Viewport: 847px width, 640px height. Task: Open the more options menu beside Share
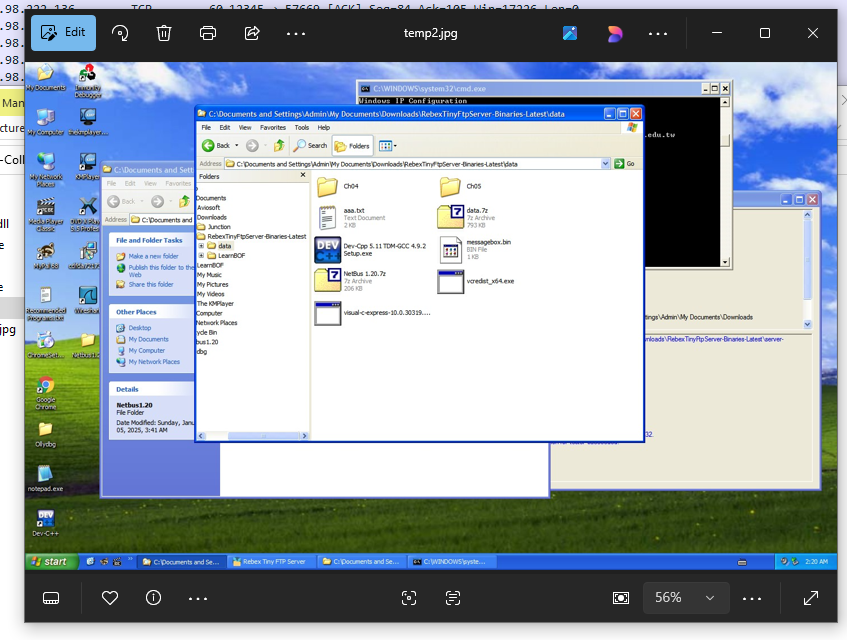coord(296,32)
